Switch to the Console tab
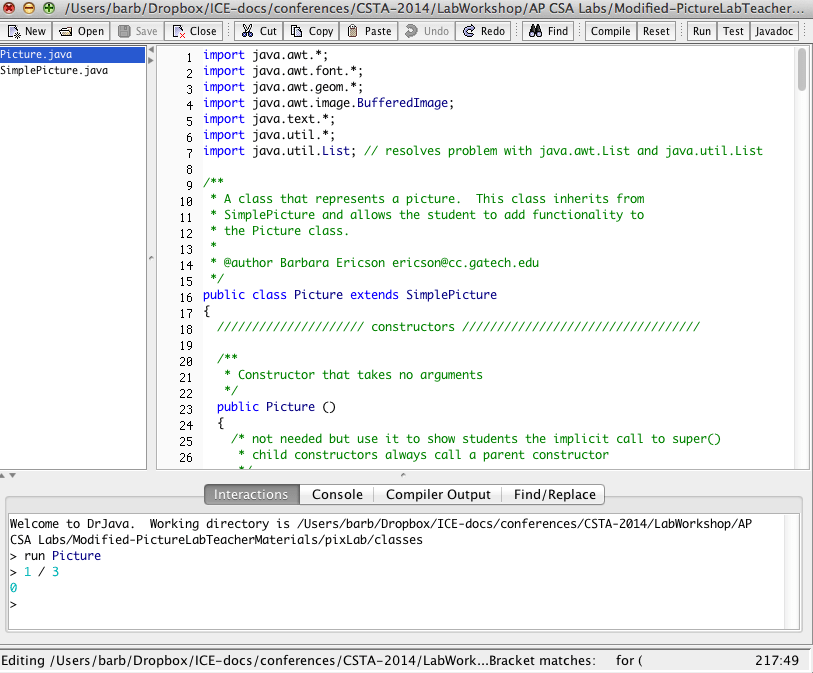813x673 pixels. point(337,494)
